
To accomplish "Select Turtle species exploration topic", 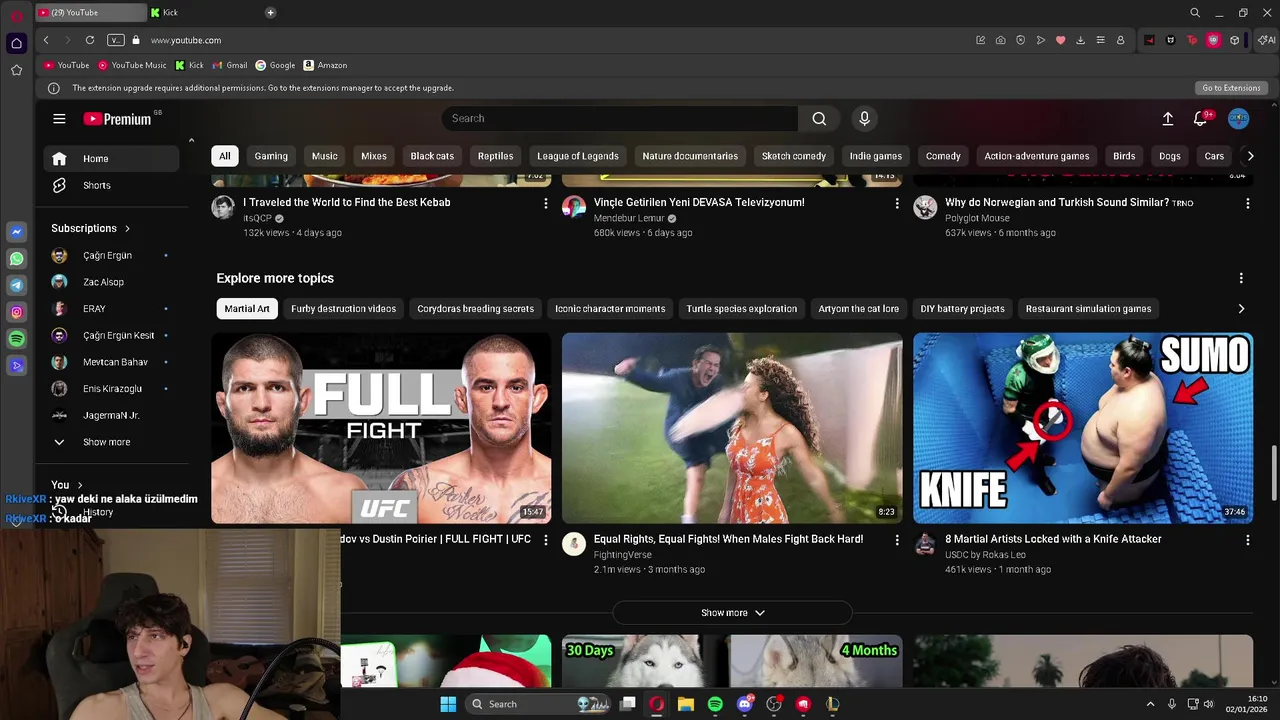I will click(742, 309).
